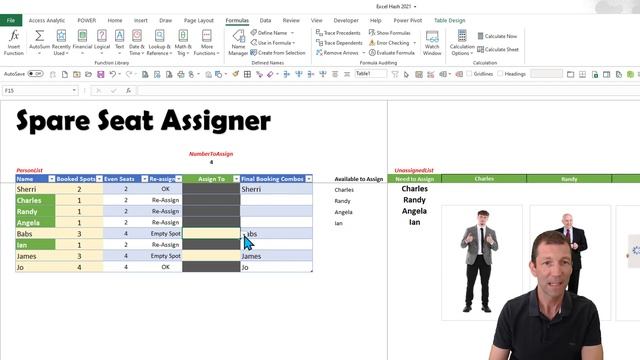Switch to the Developer tab
This screenshot has height=360, width=640.
(x=346, y=20)
